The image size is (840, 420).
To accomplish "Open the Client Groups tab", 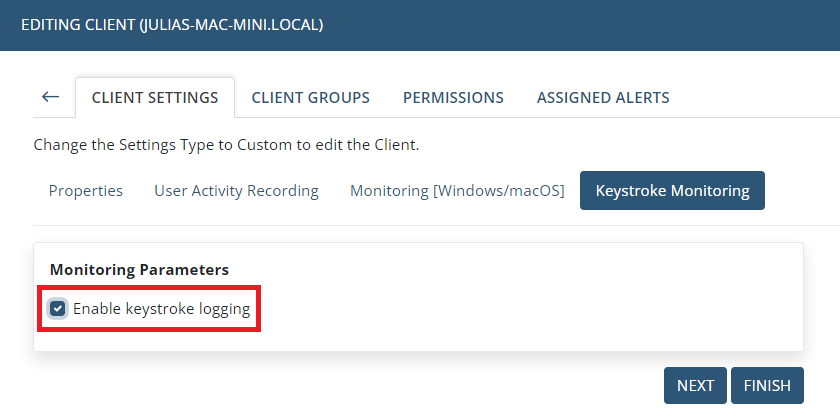I will (x=310, y=98).
